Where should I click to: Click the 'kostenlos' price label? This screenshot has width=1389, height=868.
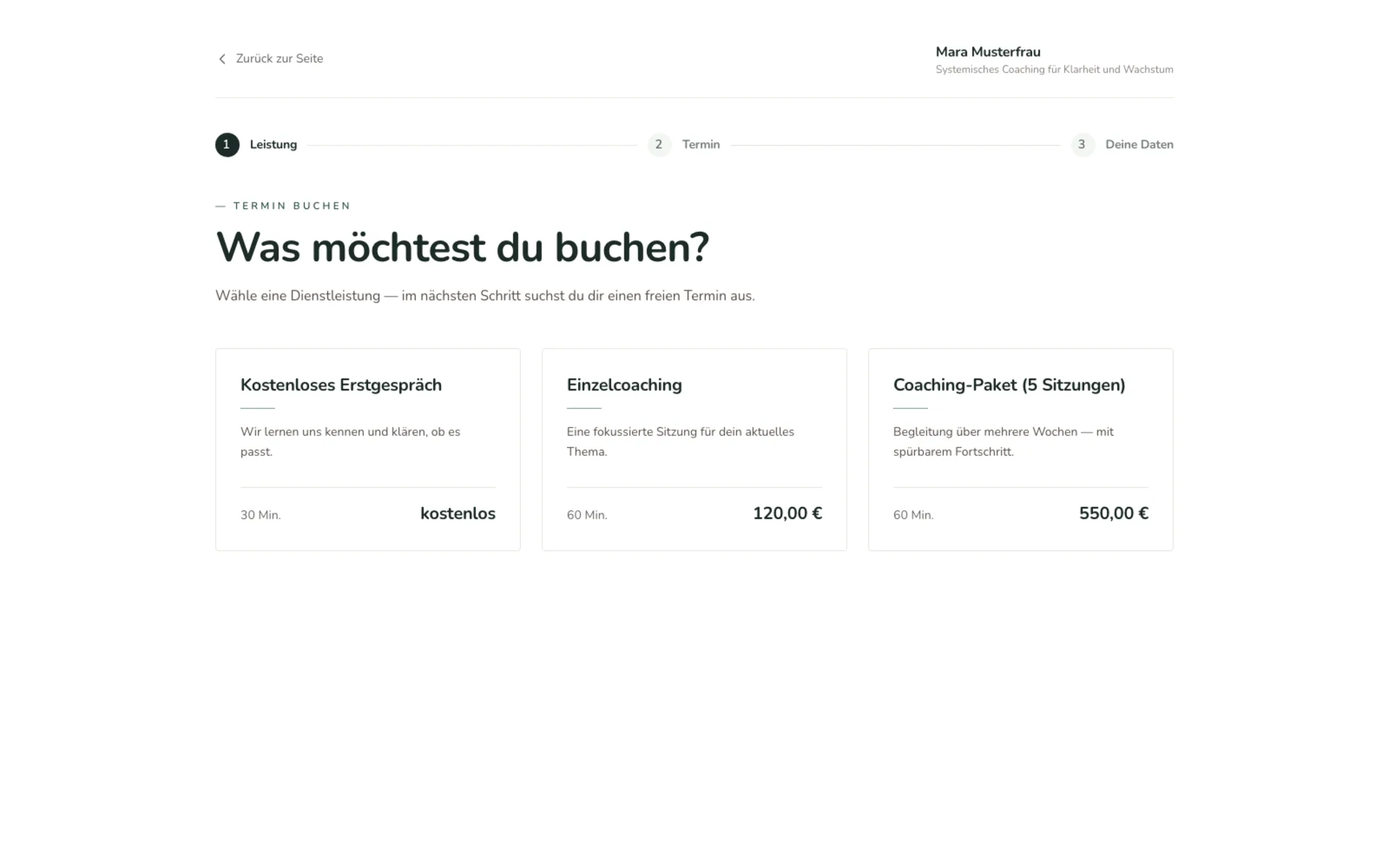point(458,513)
